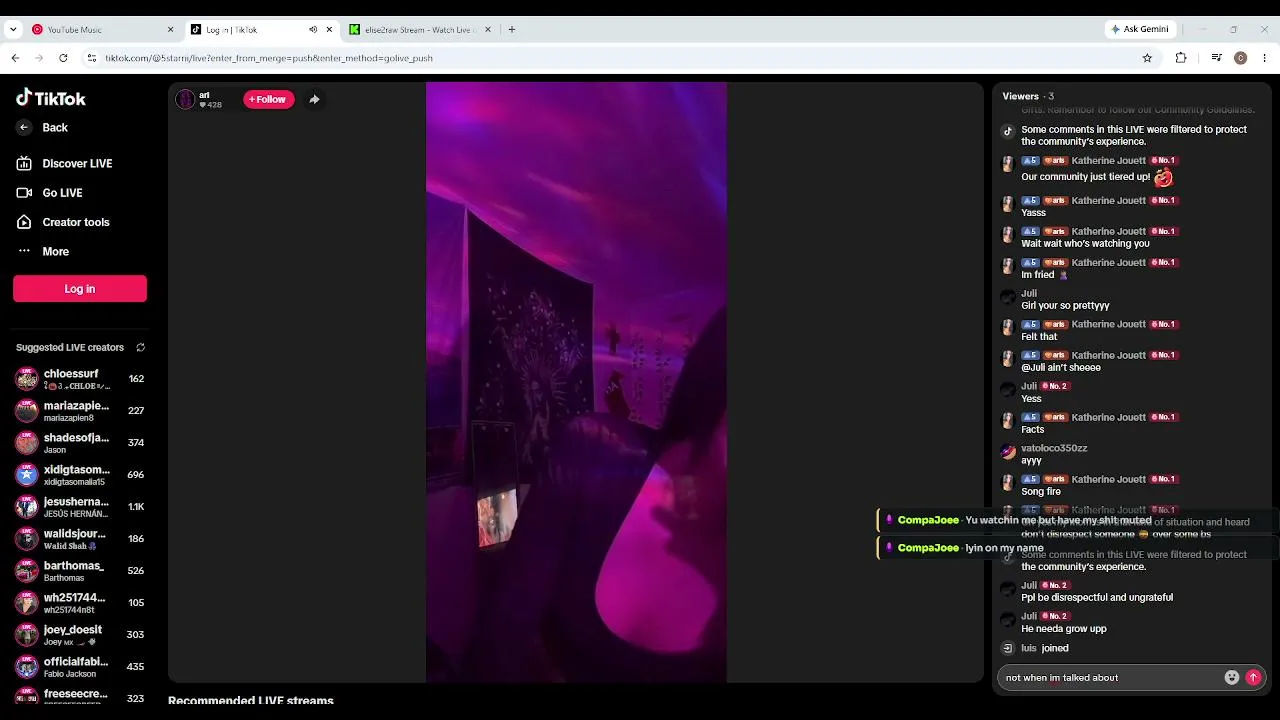The width and height of the screenshot is (1280, 720).
Task: Refresh the Suggested LIVE creators list
Action: click(x=140, y=348)
